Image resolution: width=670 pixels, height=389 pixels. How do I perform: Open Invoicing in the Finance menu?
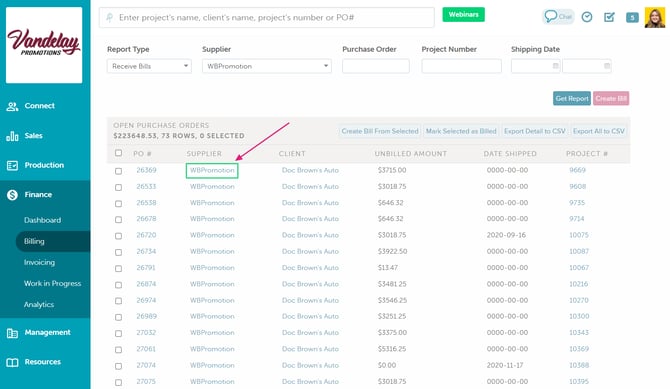pos(39,262)
